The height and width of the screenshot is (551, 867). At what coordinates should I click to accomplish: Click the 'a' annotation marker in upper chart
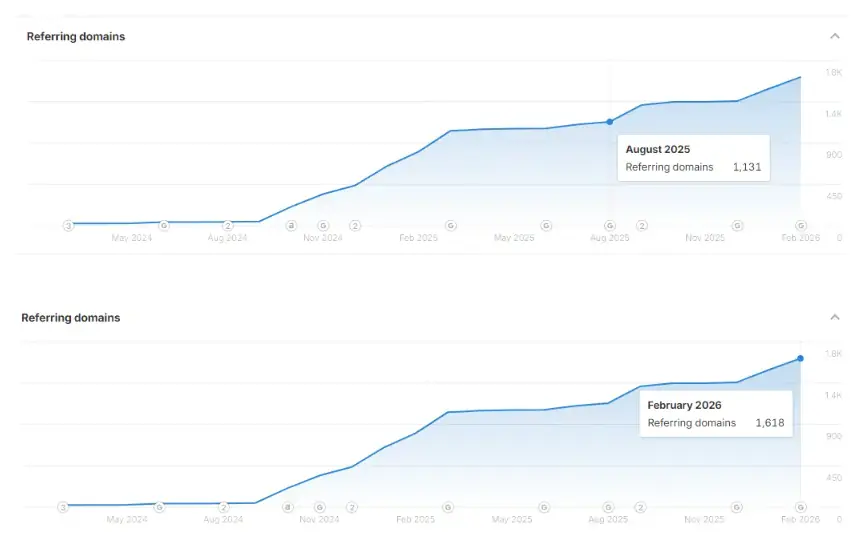tap(291, 225)
